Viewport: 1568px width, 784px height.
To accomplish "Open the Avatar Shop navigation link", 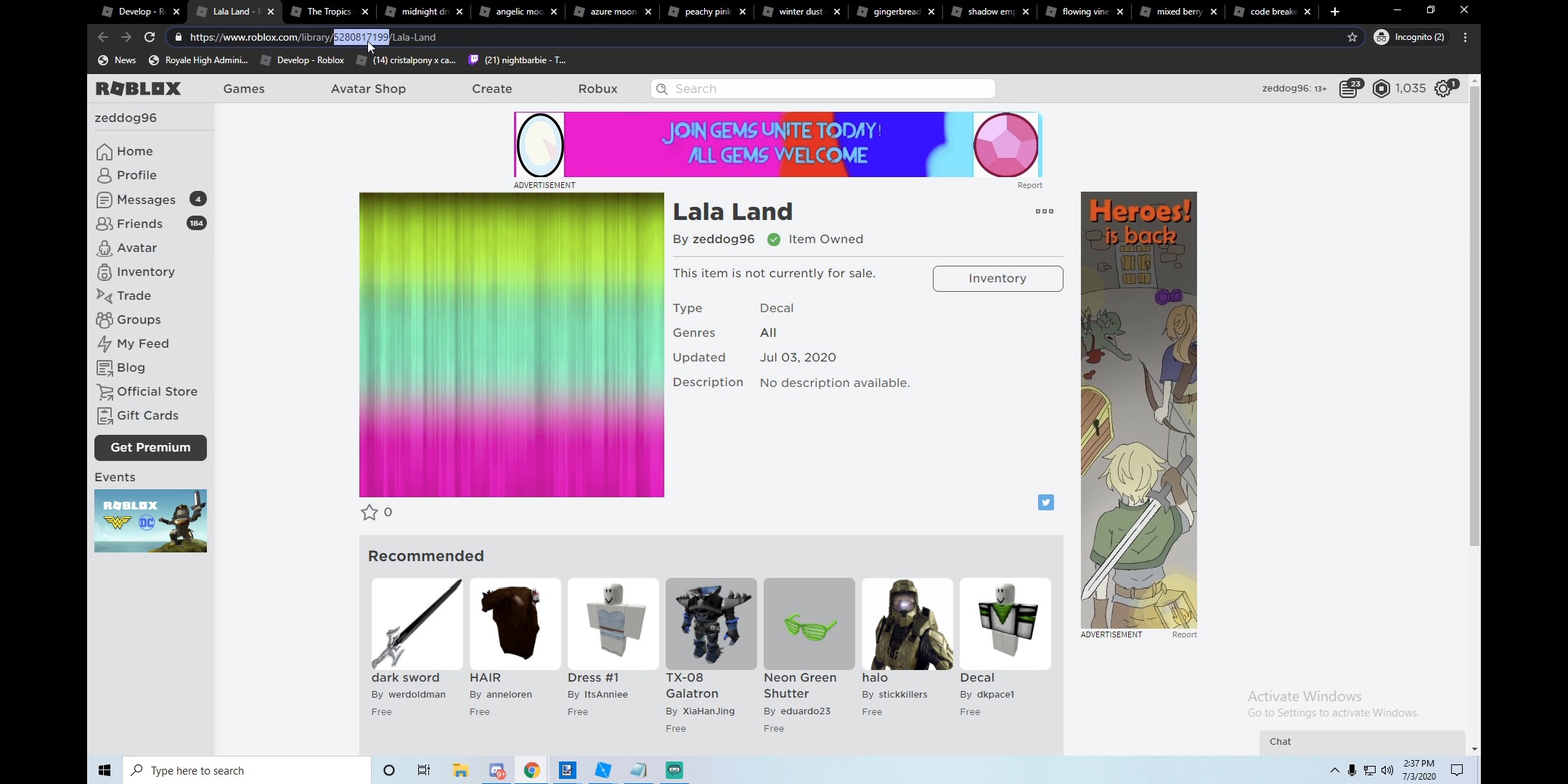I will [368, 89].
